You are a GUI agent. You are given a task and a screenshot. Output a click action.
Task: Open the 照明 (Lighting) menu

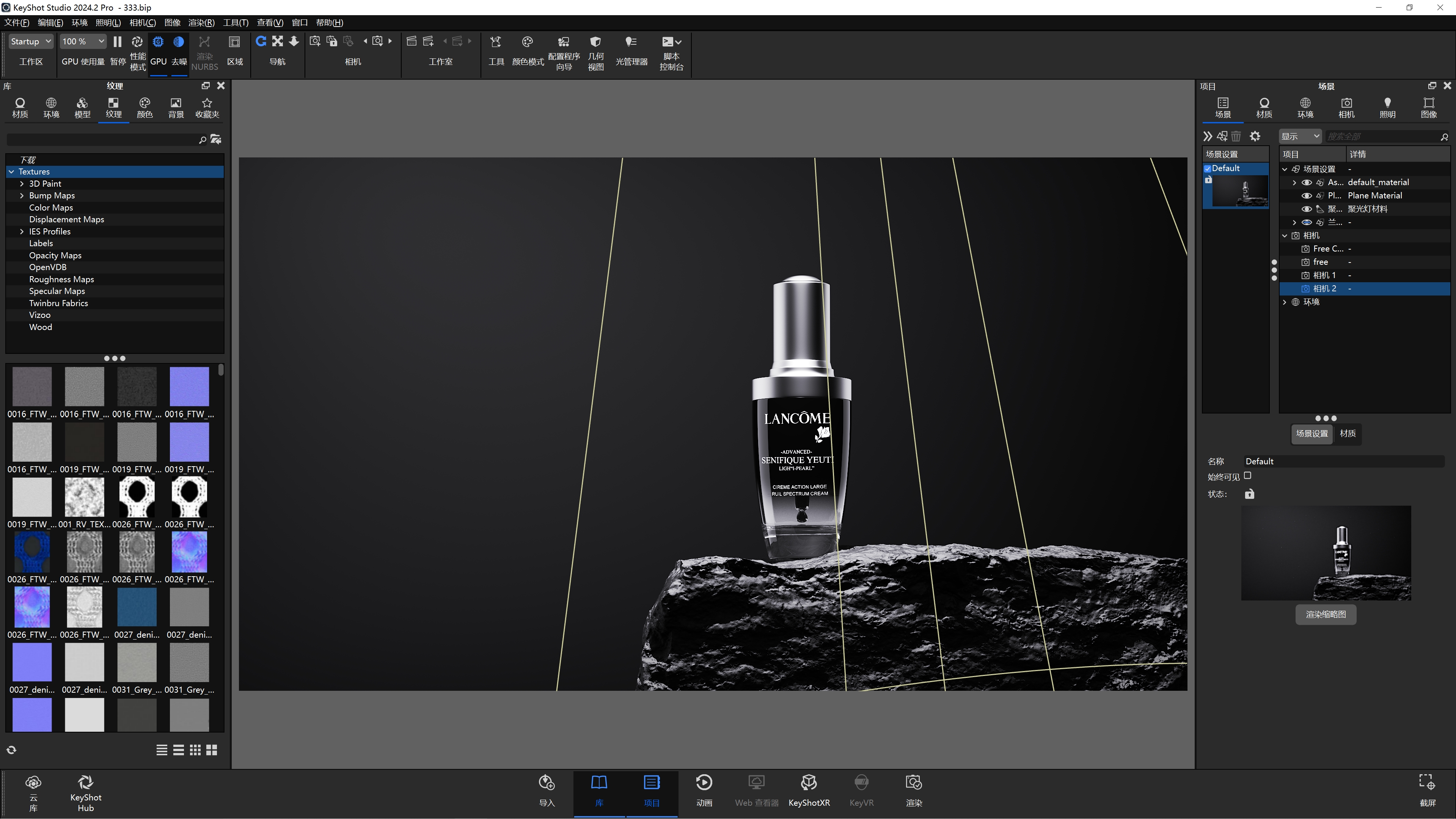108,23
